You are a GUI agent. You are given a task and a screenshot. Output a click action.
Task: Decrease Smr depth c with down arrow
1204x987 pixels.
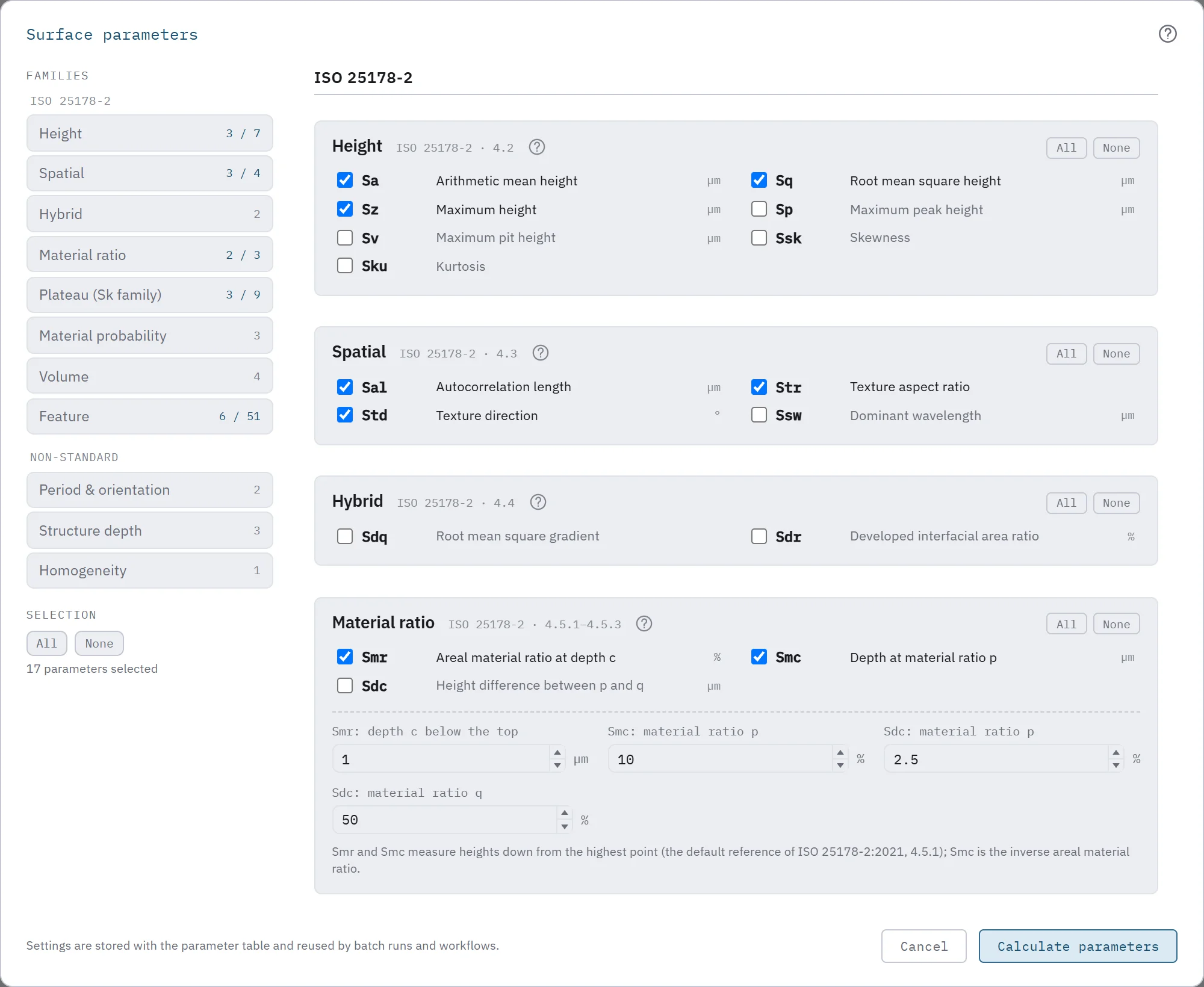point(557,765)
